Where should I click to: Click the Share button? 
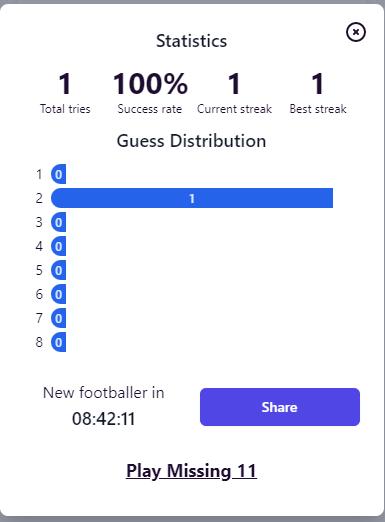(x=280, y=407)
